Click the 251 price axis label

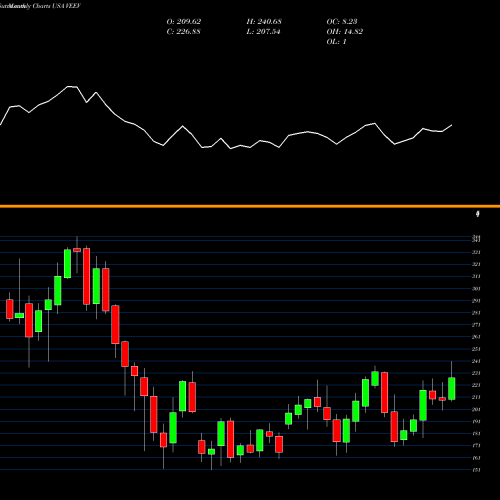[x=476, y=349]
